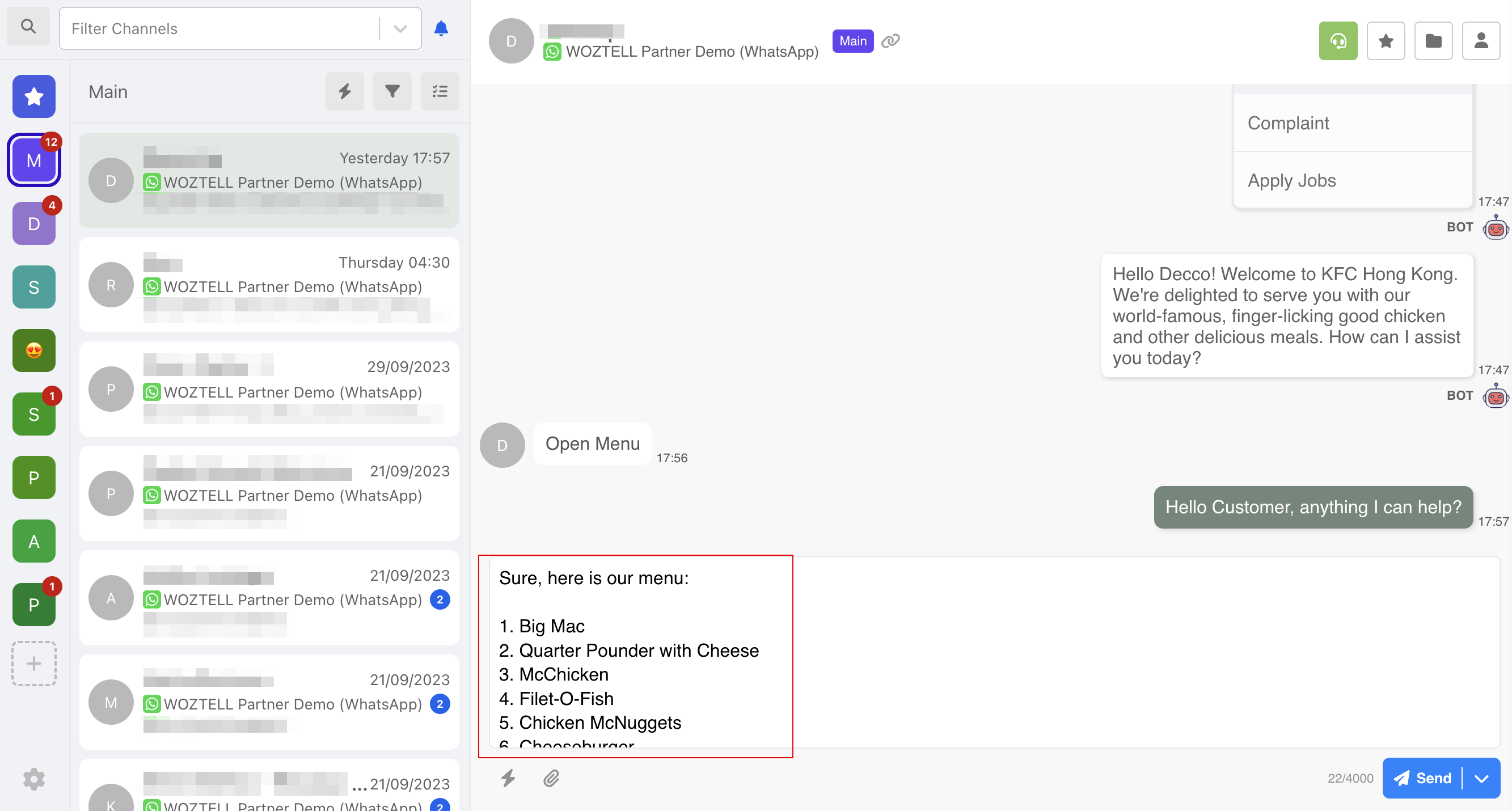
Task: Open the conversation filter funnel
Action: pos(392,91)
